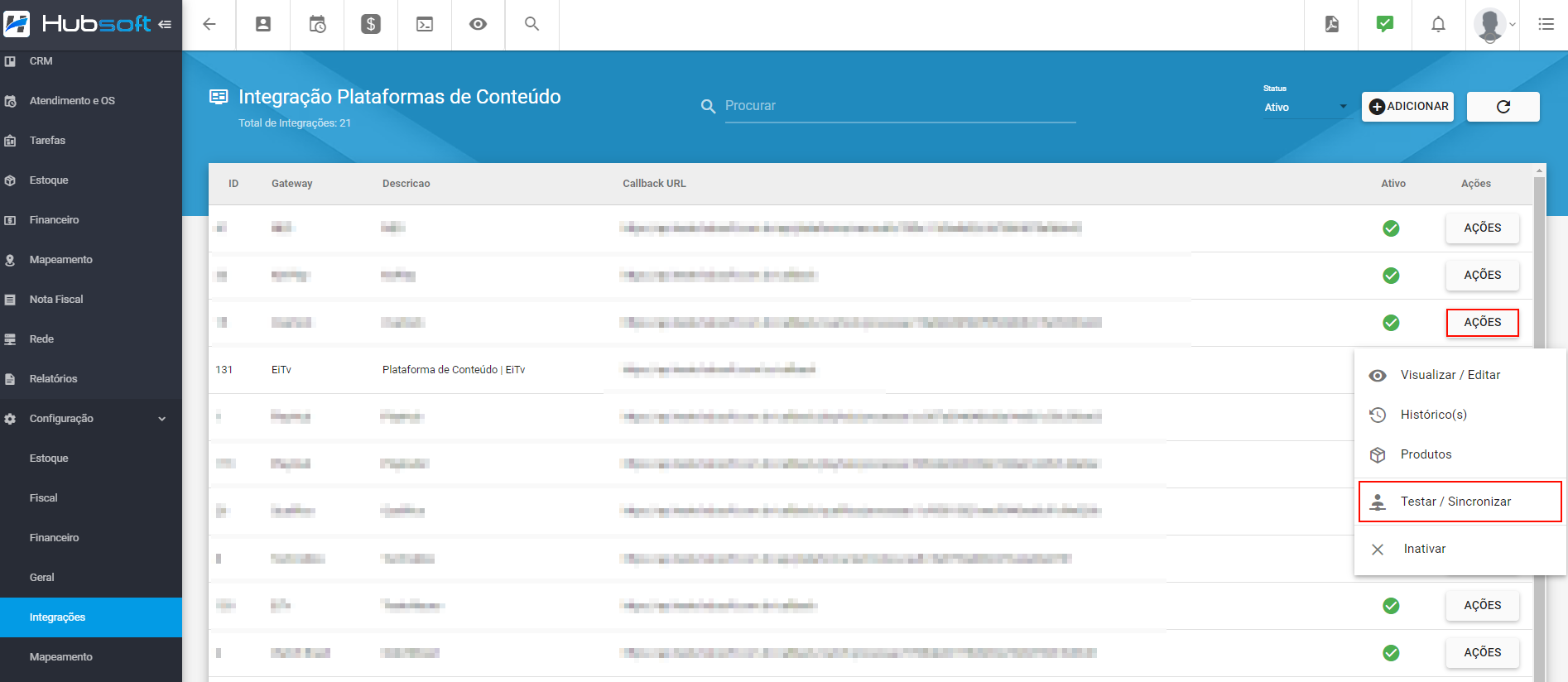The width and height of the screenshot is (1568, 682).
Task: Select the highlighted Integrações item
Action: (91, 617)
